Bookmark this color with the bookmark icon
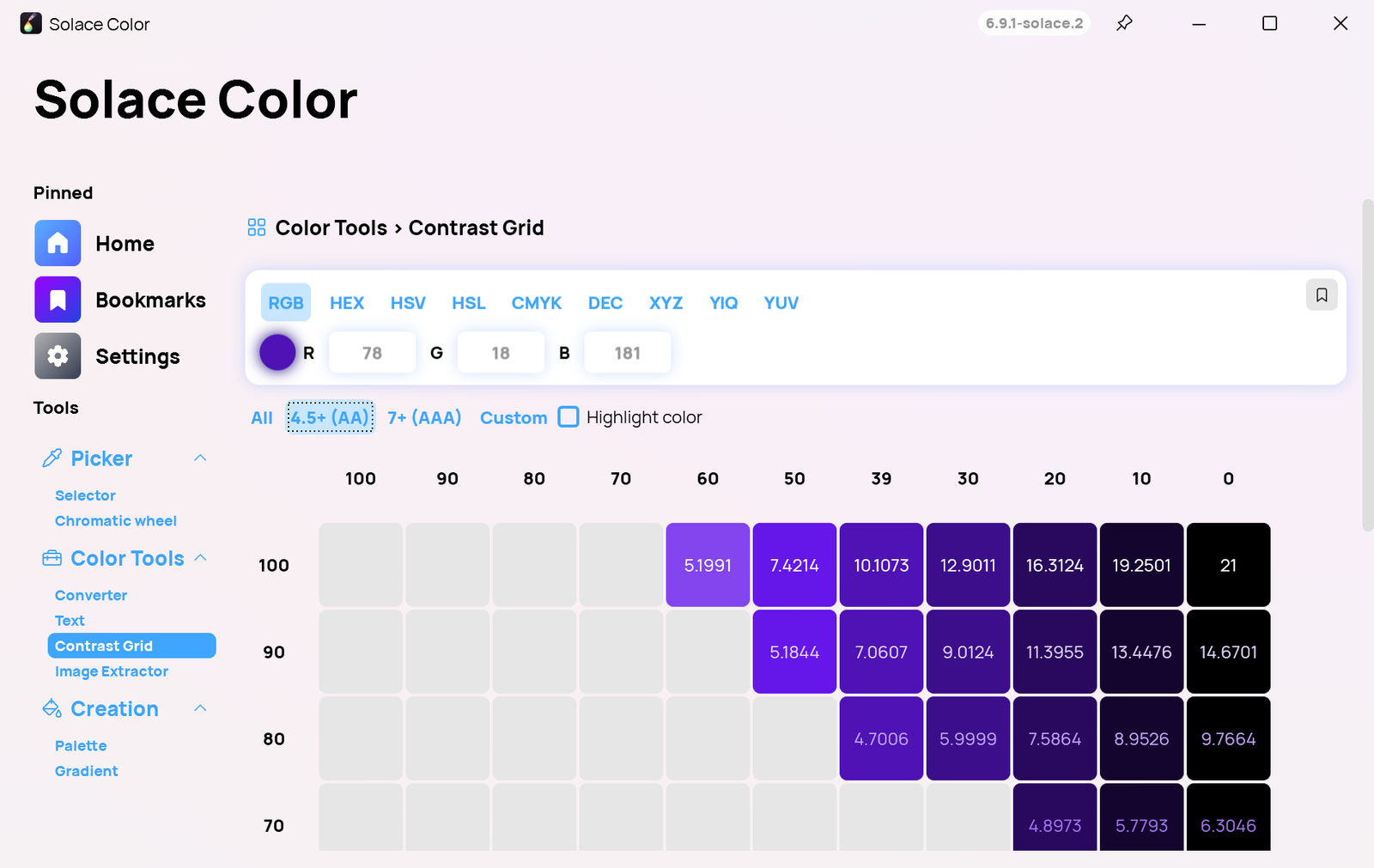The height and width of the screenshot is (868, 1374). pyautogui.click(x=1322, y=295)
